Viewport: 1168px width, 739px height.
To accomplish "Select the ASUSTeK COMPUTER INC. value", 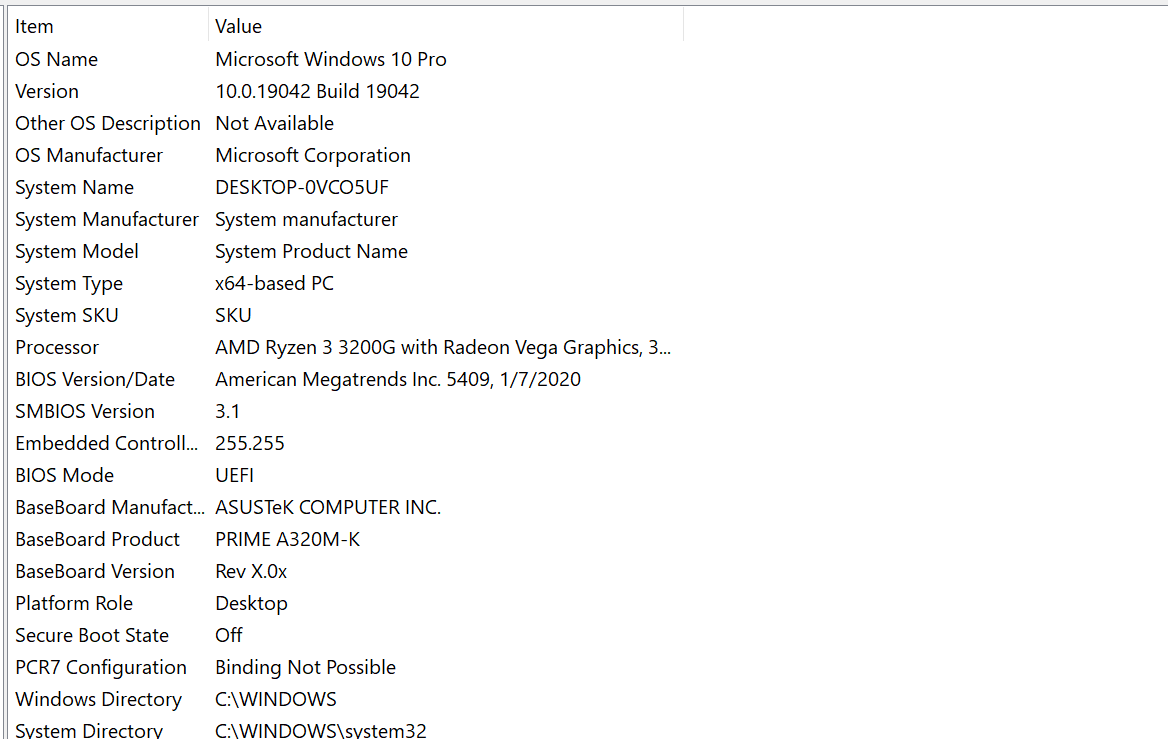I will 328,508.
